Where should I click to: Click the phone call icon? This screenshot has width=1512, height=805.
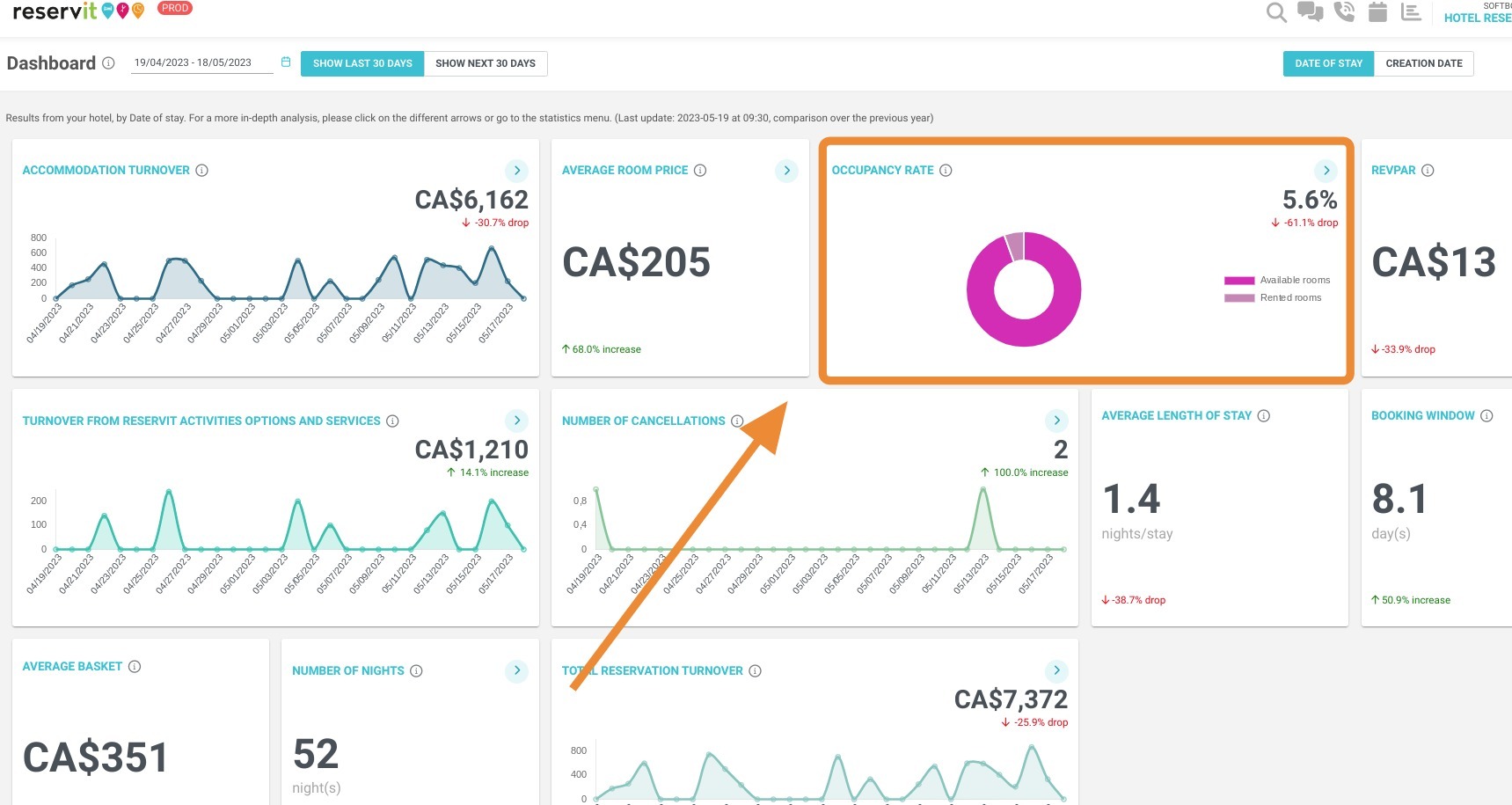click(1344, 11)
